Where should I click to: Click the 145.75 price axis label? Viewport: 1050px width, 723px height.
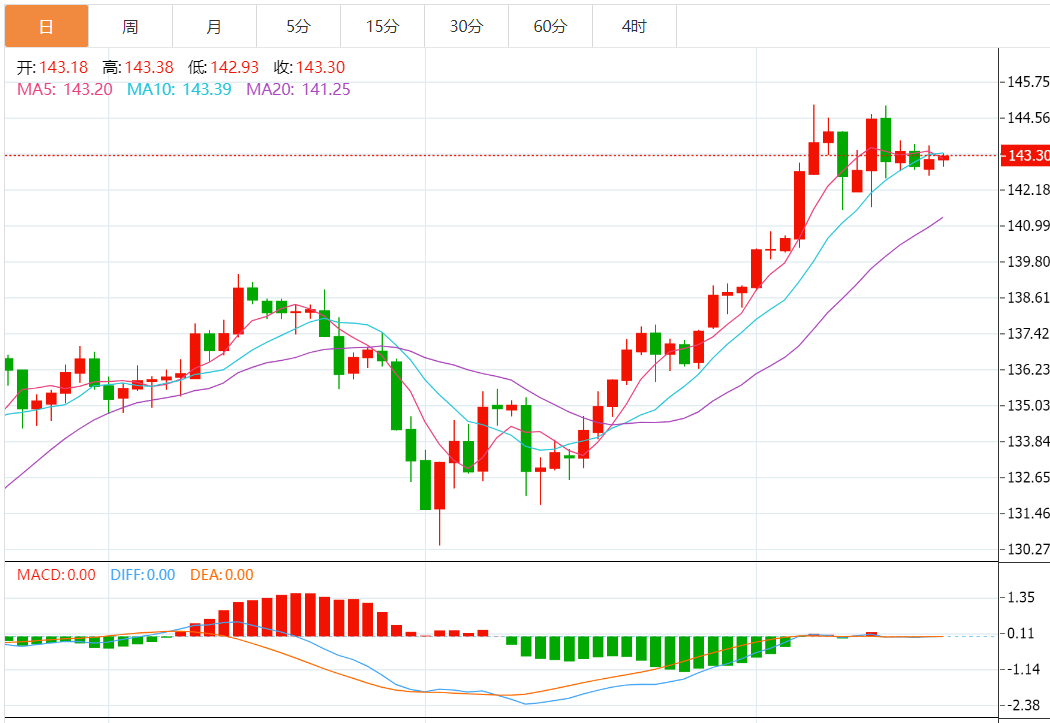point(1028,82)
